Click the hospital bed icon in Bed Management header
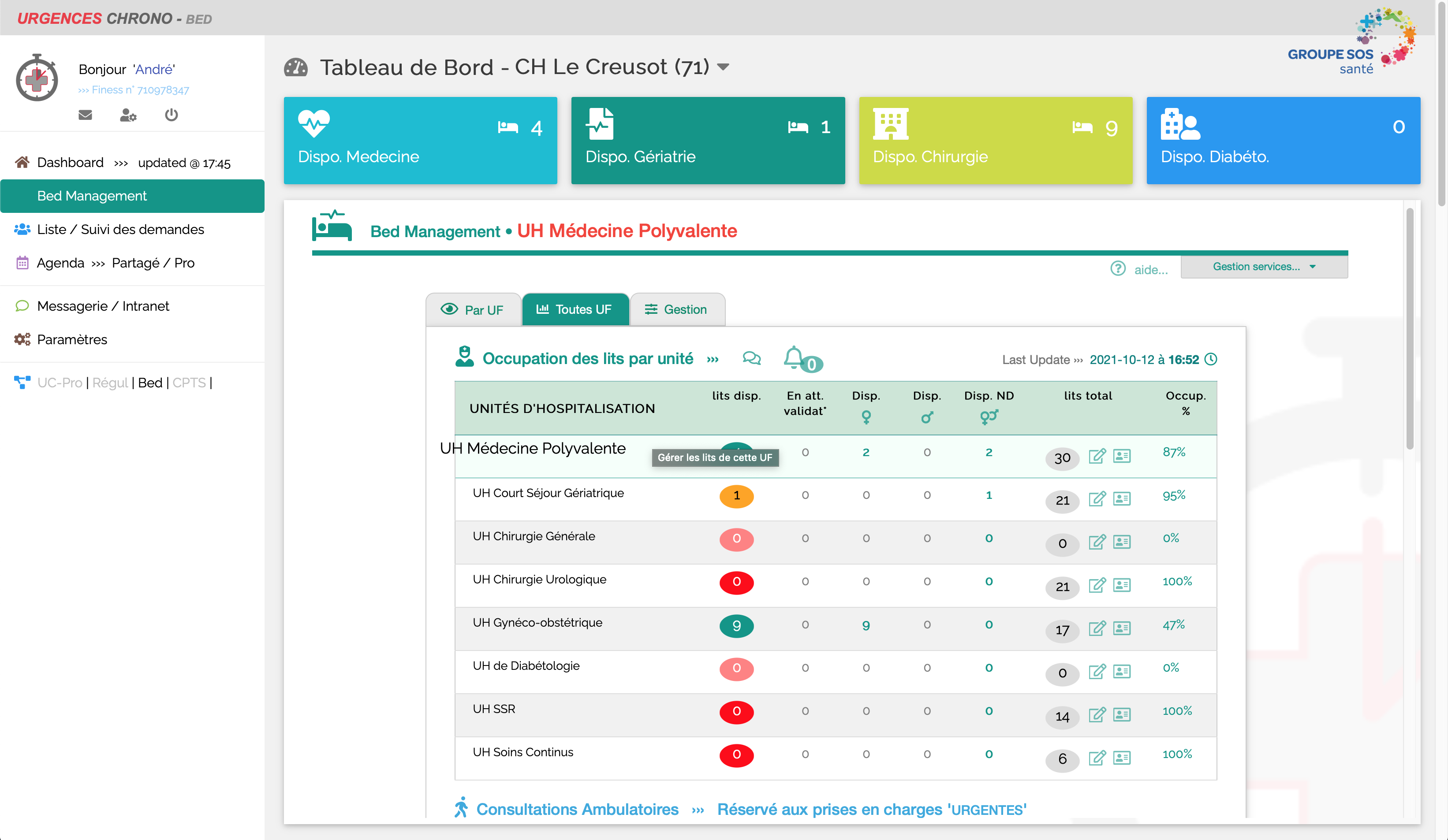Viewport: 1448px width, 840px height. pyautogui.click(x=332, y=226)
